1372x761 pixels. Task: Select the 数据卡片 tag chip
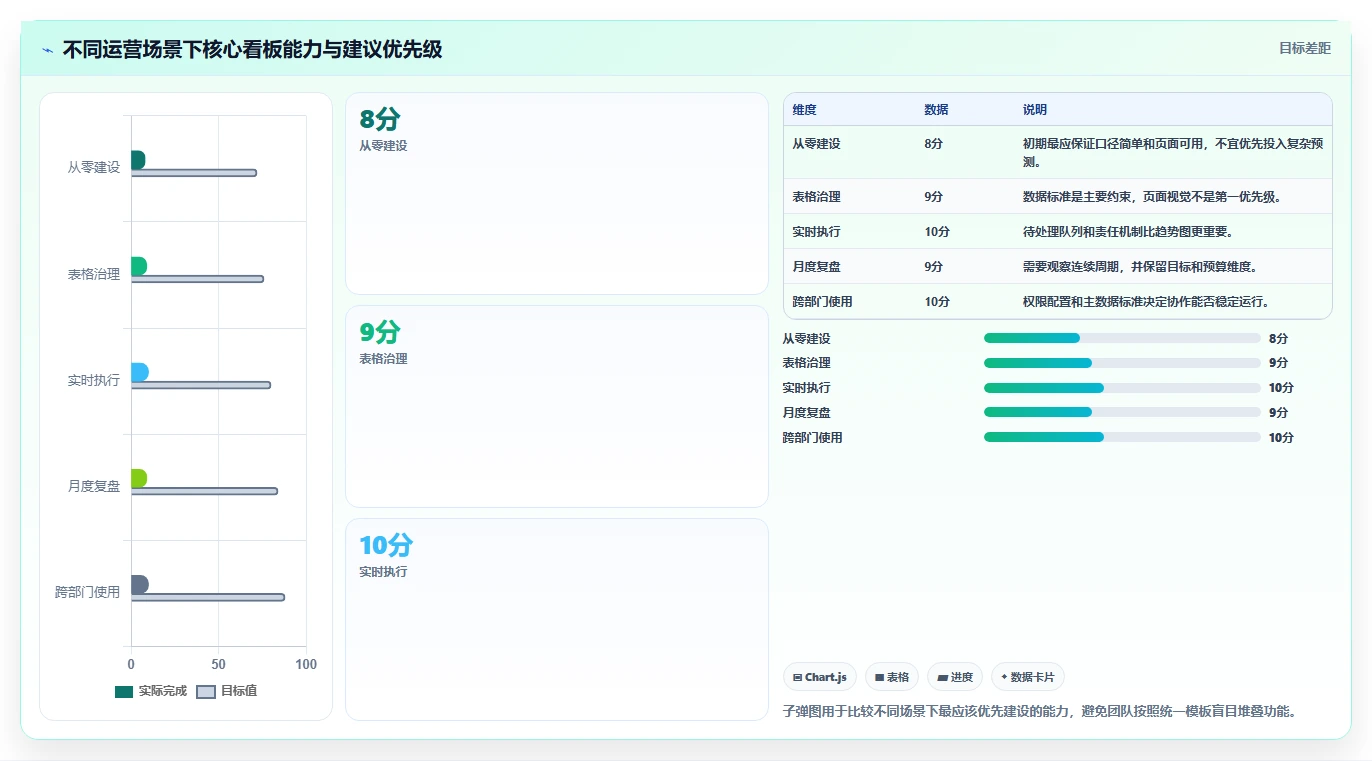pyautogui.click(x=1027, y=677)
